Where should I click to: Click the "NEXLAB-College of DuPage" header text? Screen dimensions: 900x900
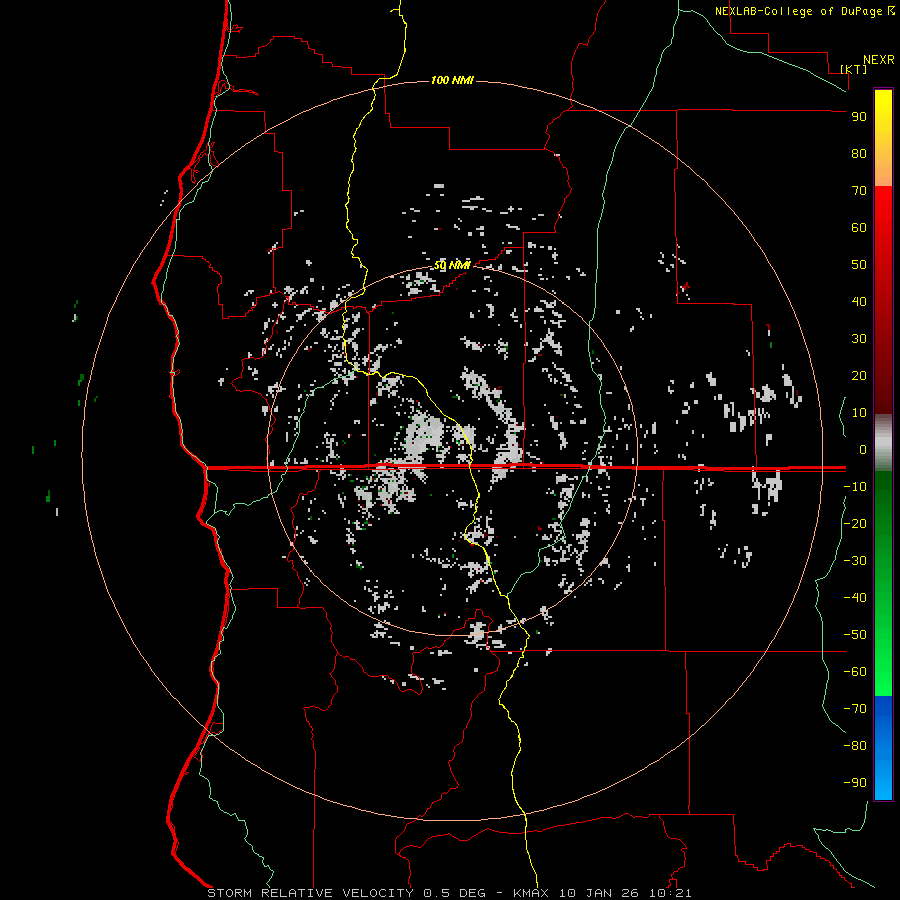801,11
